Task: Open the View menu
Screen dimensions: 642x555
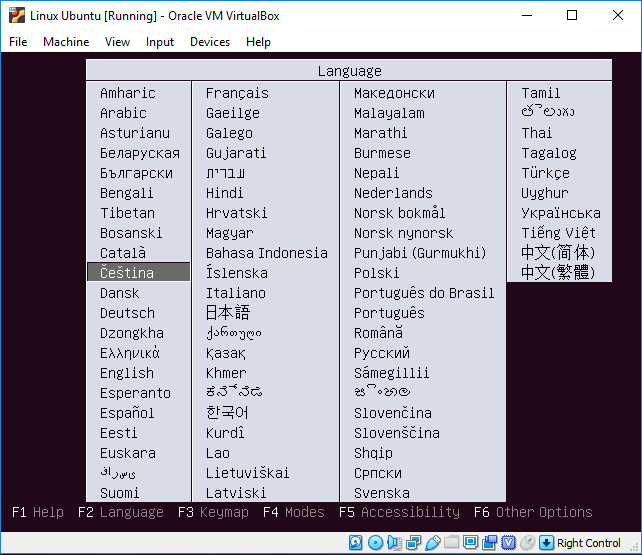Action: 117,42
